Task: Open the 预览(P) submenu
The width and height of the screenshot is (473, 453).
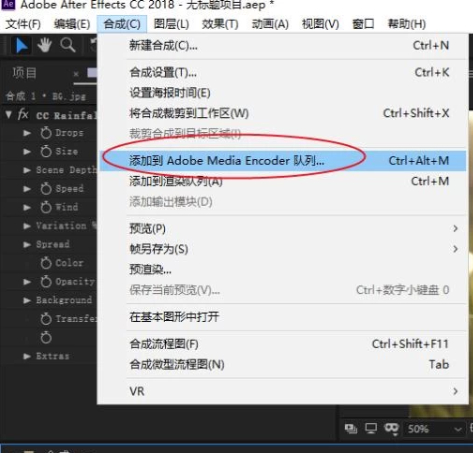Action: click(283, 229)
